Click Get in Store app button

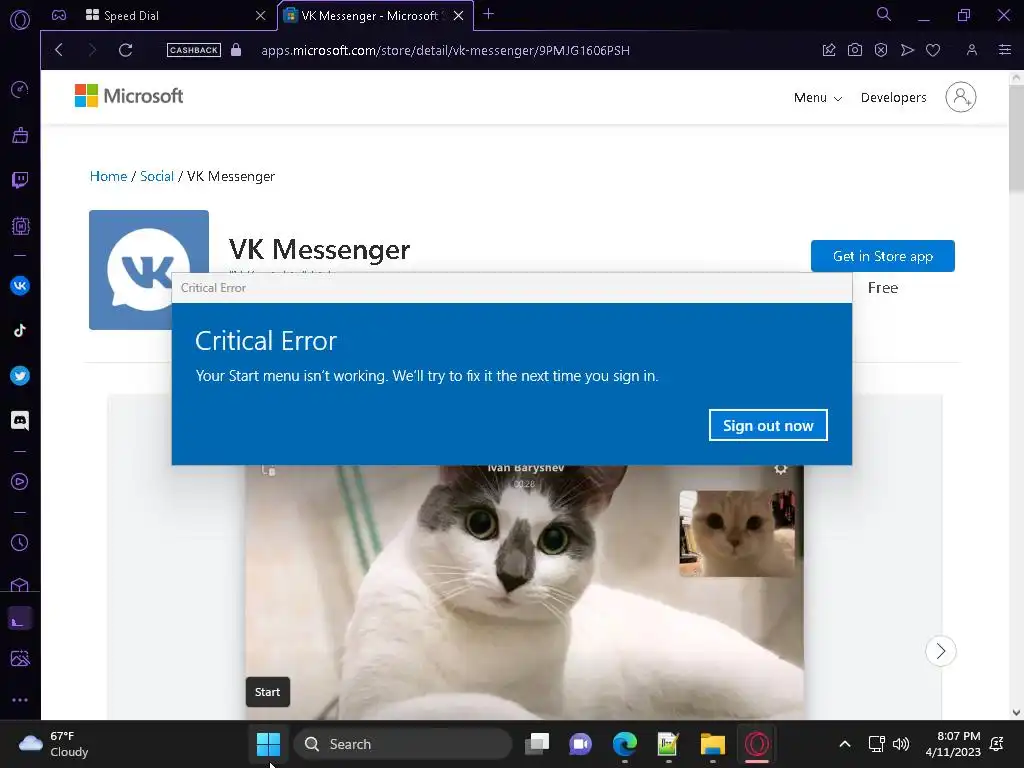tap(882, 256)
